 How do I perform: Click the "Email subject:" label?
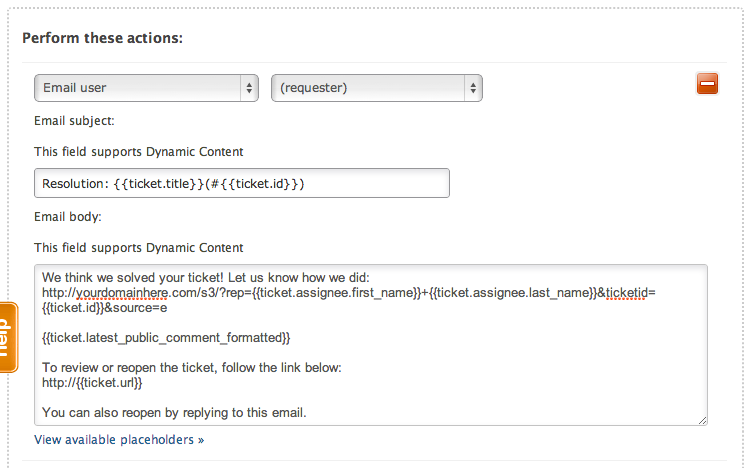[75, 121]
